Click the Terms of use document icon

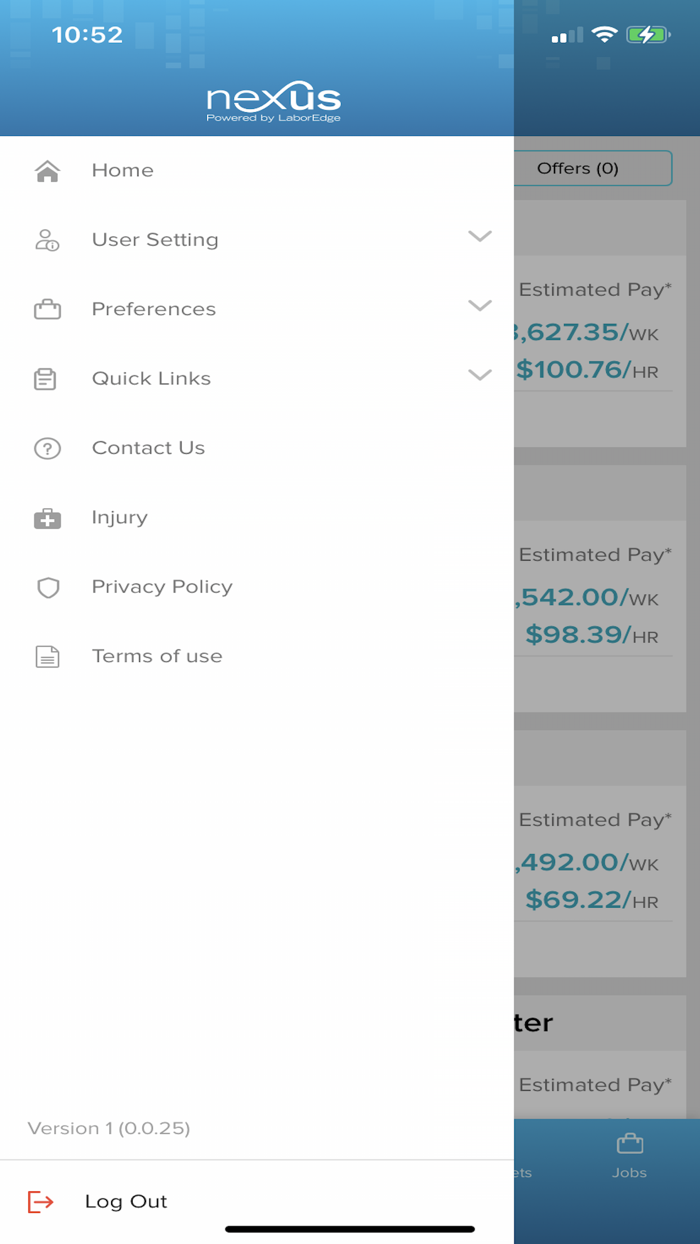[x=47, y=657]
